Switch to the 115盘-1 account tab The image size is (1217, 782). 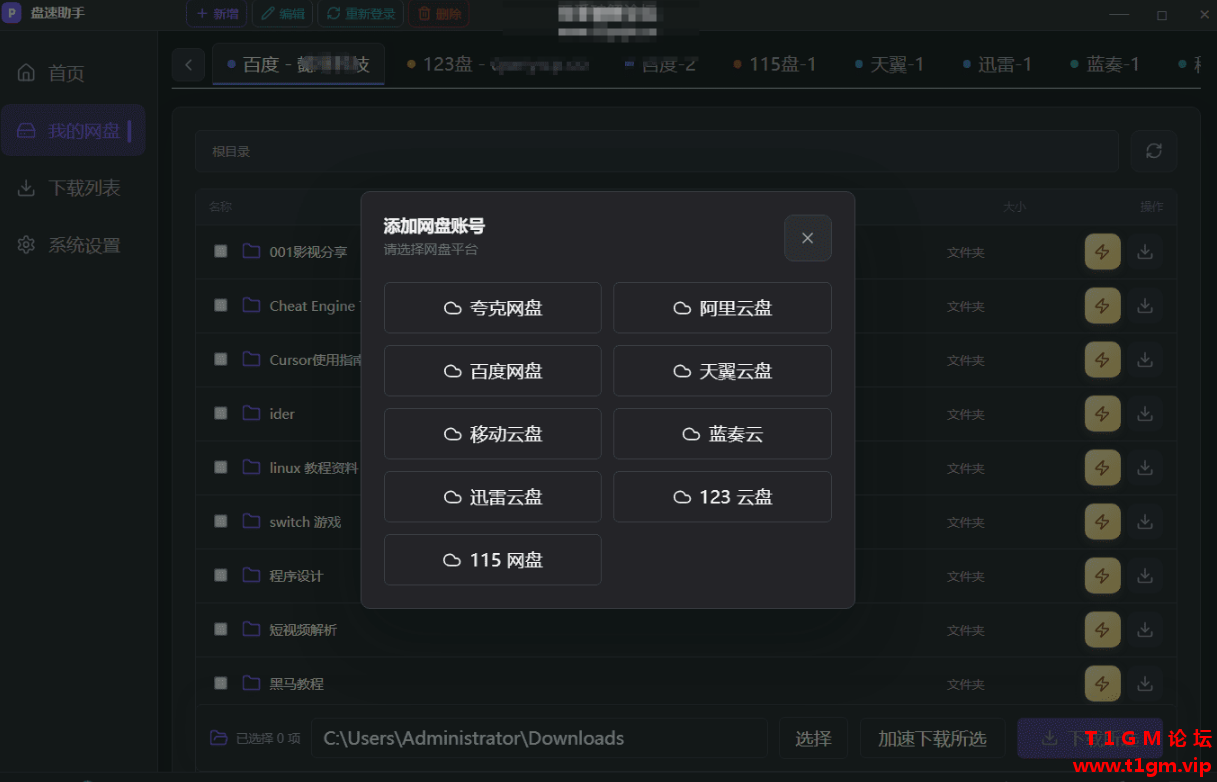tap(775, 64)
